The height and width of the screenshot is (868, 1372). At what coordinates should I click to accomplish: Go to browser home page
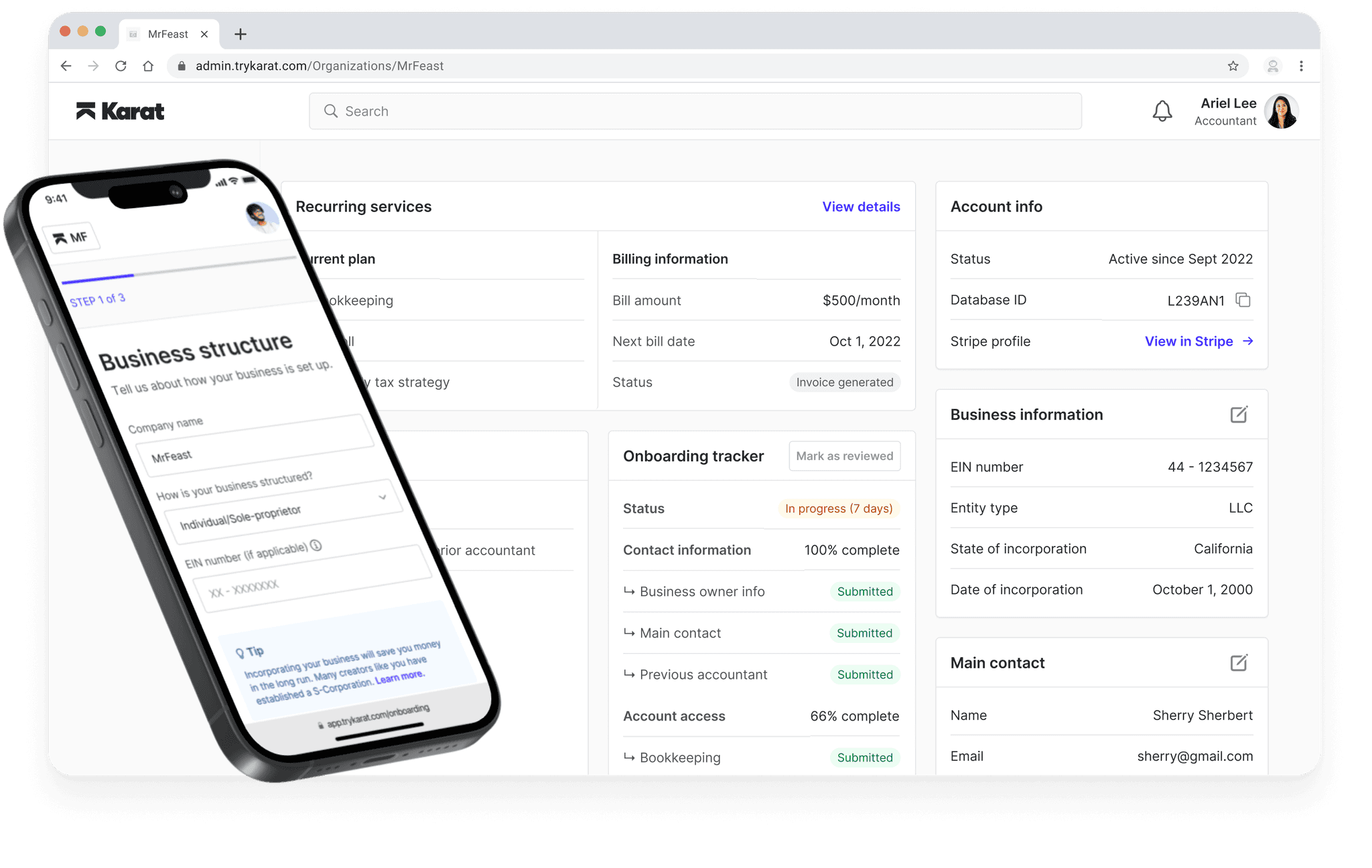click(x=148, y=66)
